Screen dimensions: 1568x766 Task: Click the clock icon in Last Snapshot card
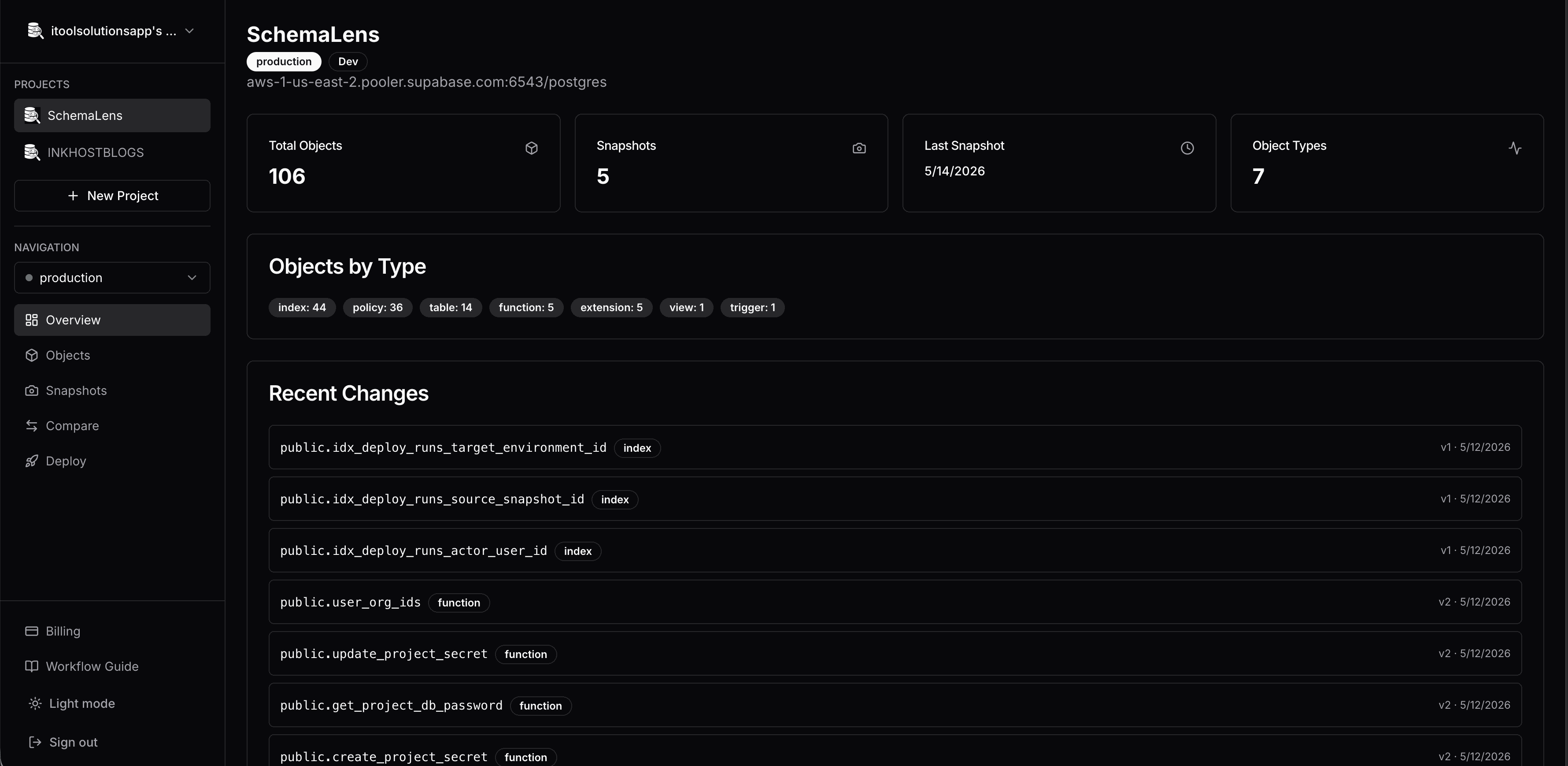[x=1187, y=148]
